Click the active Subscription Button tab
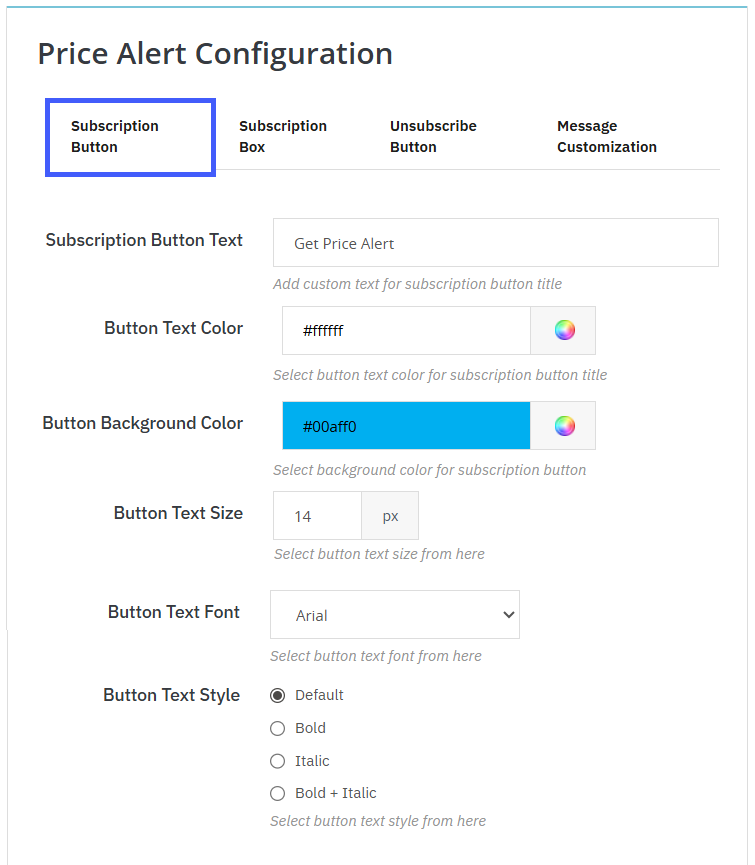Viewport: 755px width, 865px height. (130, 136)
